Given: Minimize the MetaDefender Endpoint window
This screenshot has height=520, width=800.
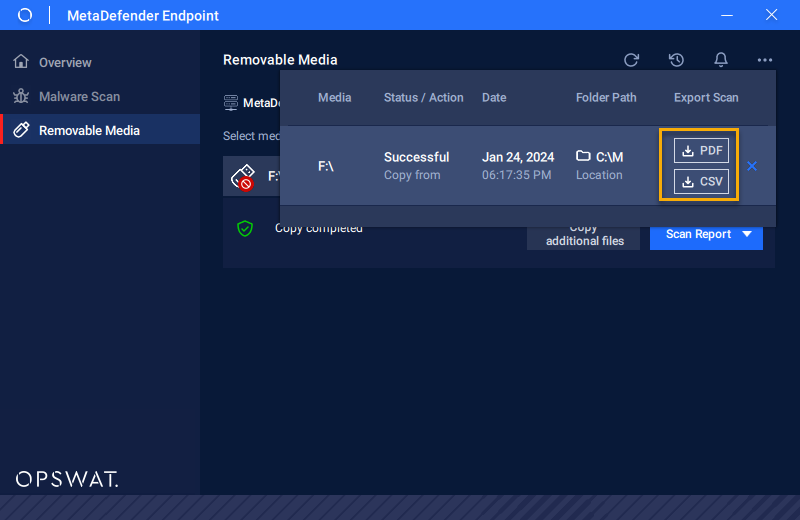Looking at the screenshot, I should pos(727,15).
